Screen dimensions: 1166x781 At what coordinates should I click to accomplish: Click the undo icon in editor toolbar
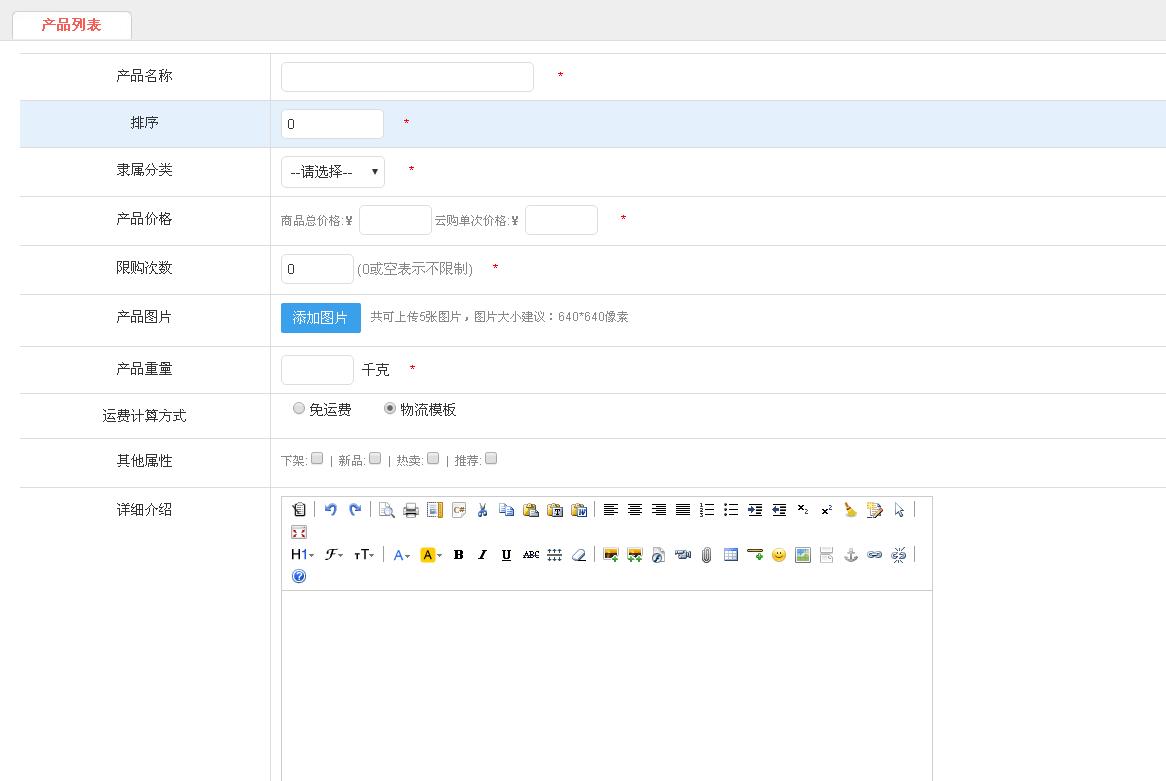(x=331, y=510)
